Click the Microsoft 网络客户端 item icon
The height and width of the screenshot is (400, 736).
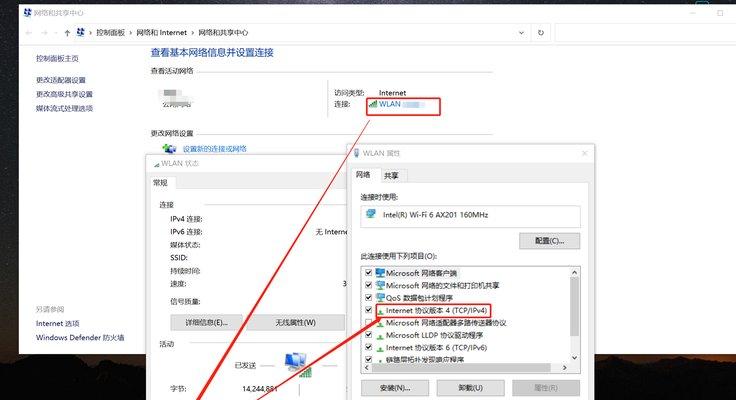(x=380, y=273)
